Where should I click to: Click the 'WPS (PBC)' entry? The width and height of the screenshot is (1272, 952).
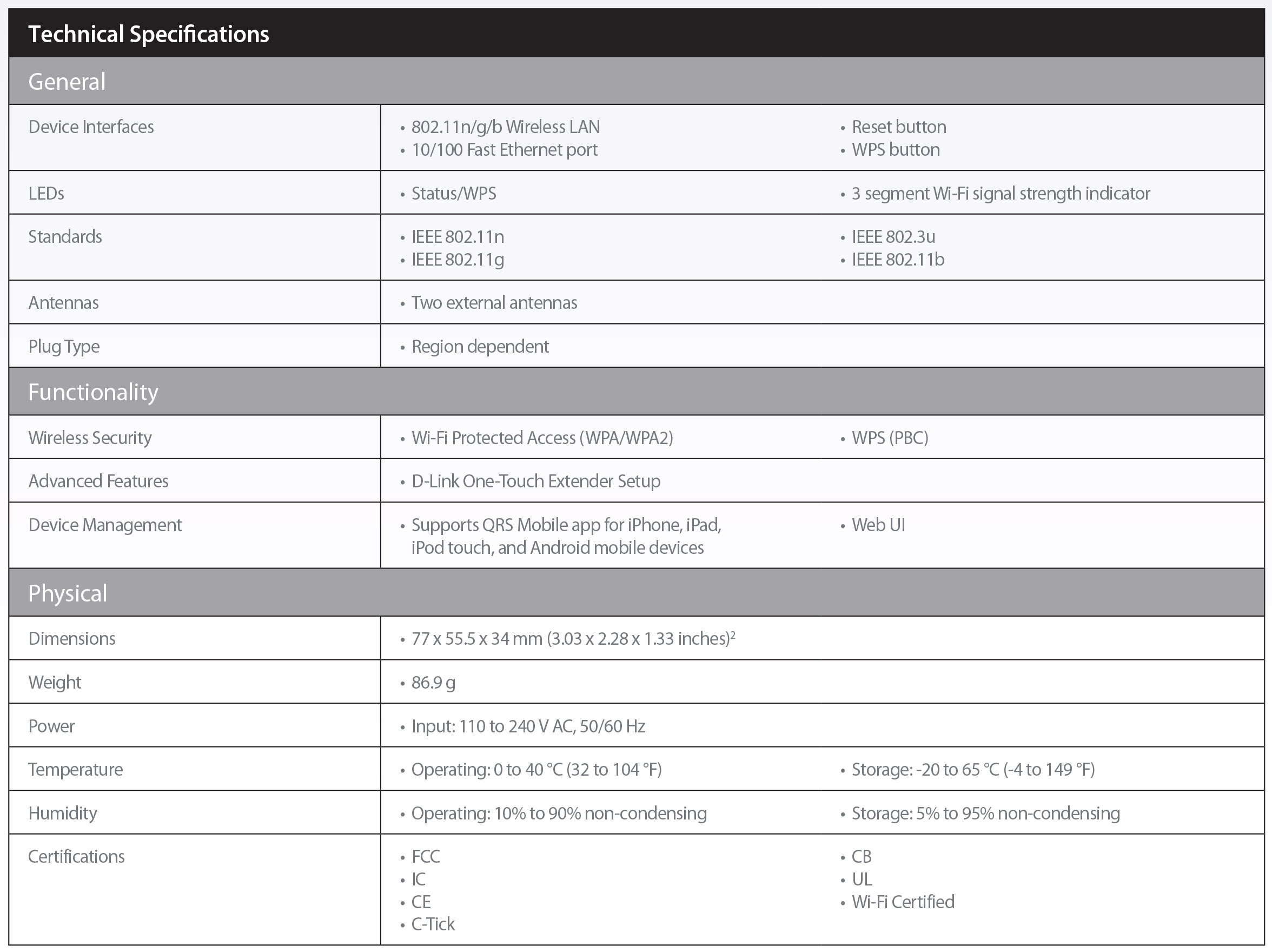pyautogui.click(x=890, y=438)
